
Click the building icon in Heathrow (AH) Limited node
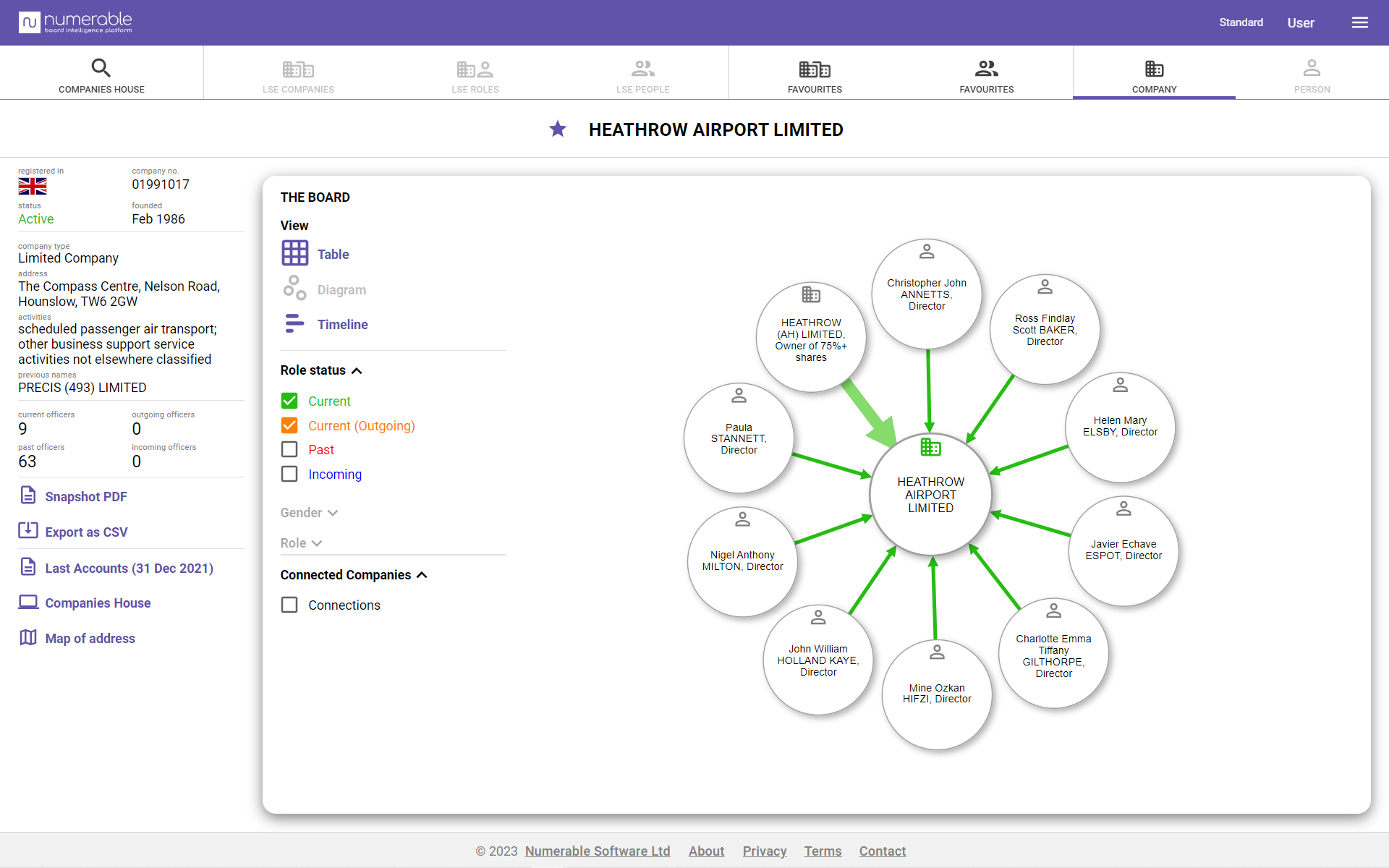[811, 294]
